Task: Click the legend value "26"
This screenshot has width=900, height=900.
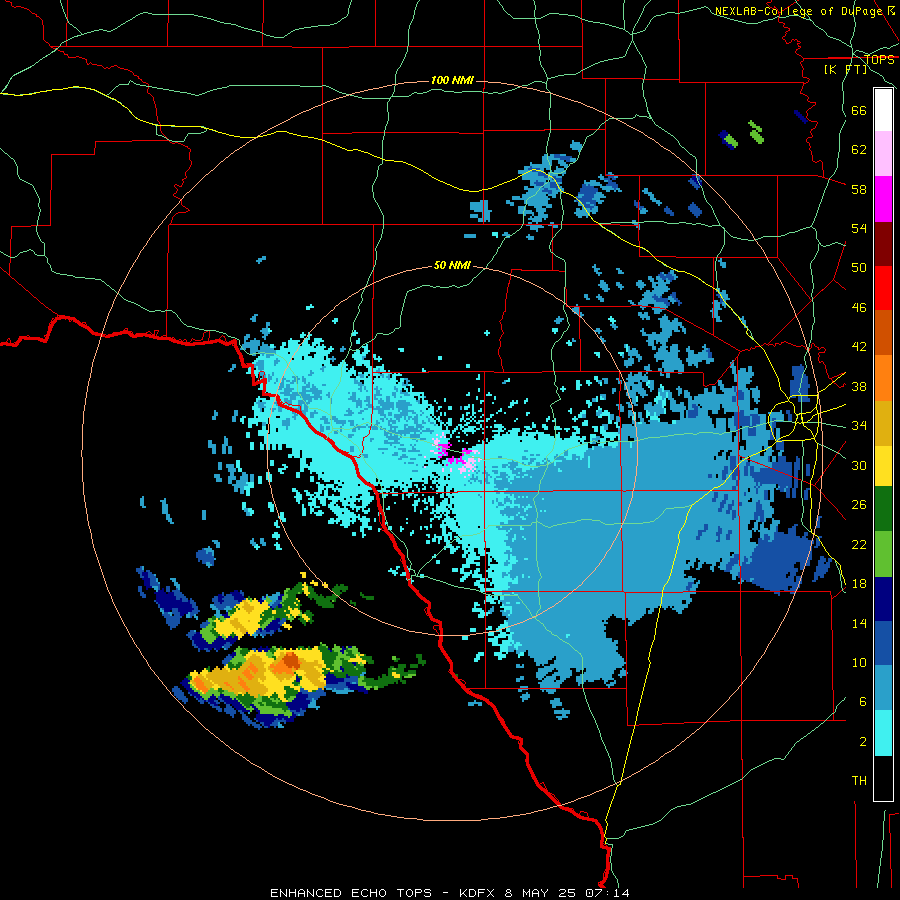Action: point(859,505)
